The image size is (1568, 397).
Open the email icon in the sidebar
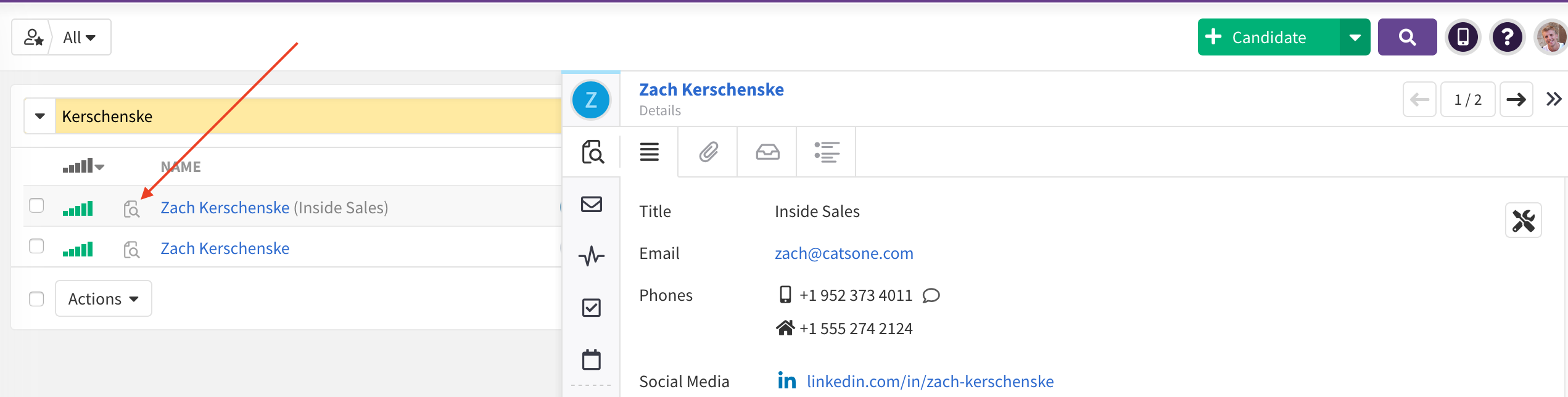click(x=591, y=204)
